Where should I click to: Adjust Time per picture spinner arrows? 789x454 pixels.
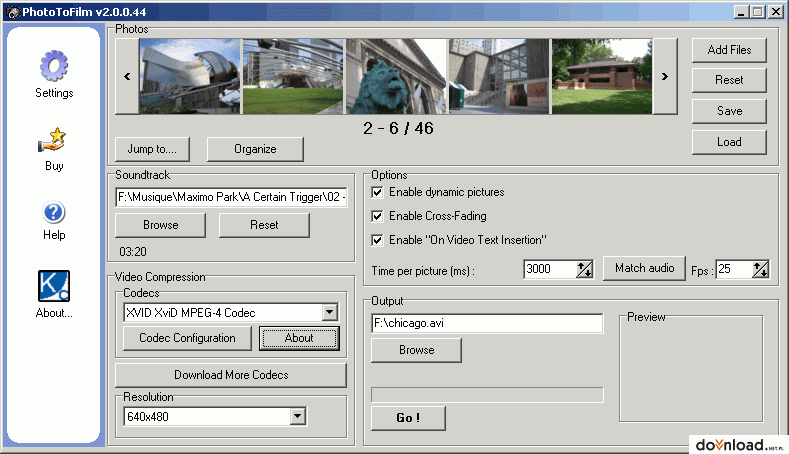pyautogui.click(x=585, y=269)
